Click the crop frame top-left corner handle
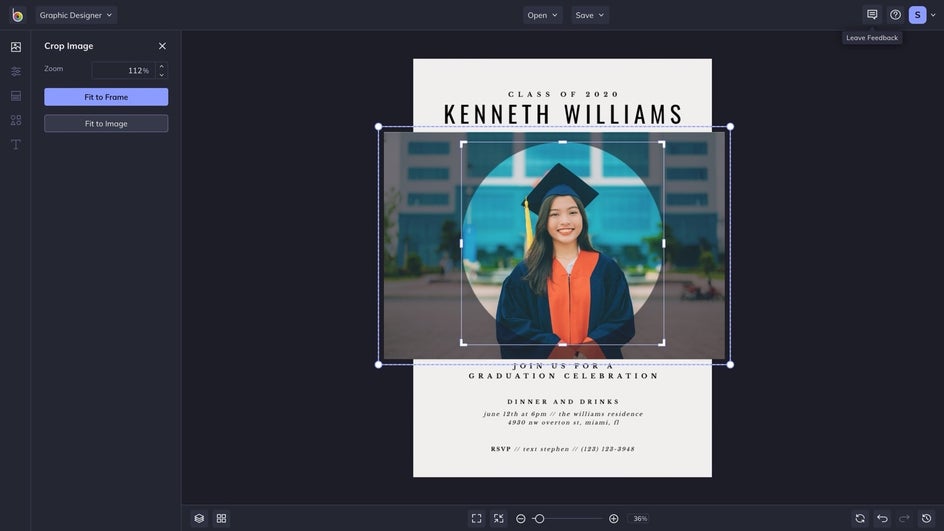 tap(462, 143)
